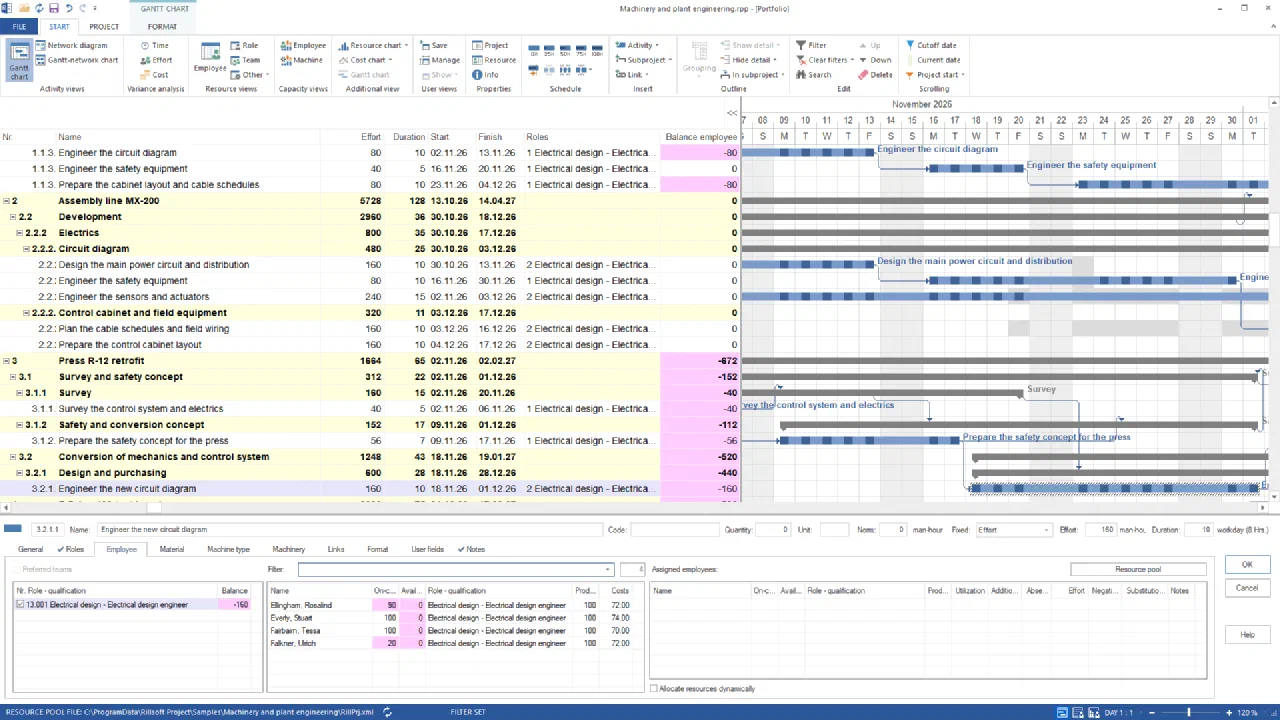Switch to the FORMAT ribbon tab
1280x720 pixels.
162,27
